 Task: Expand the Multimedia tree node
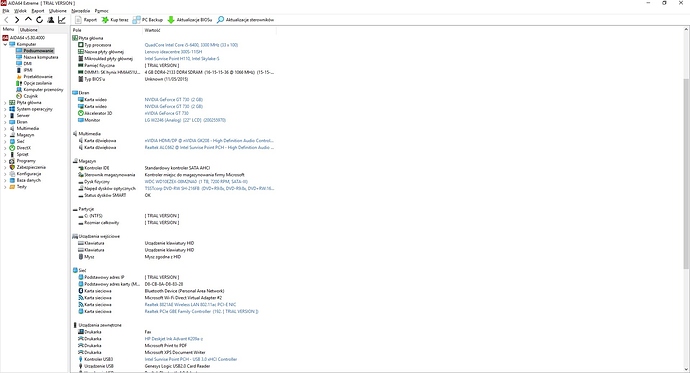tap(5, 128)
